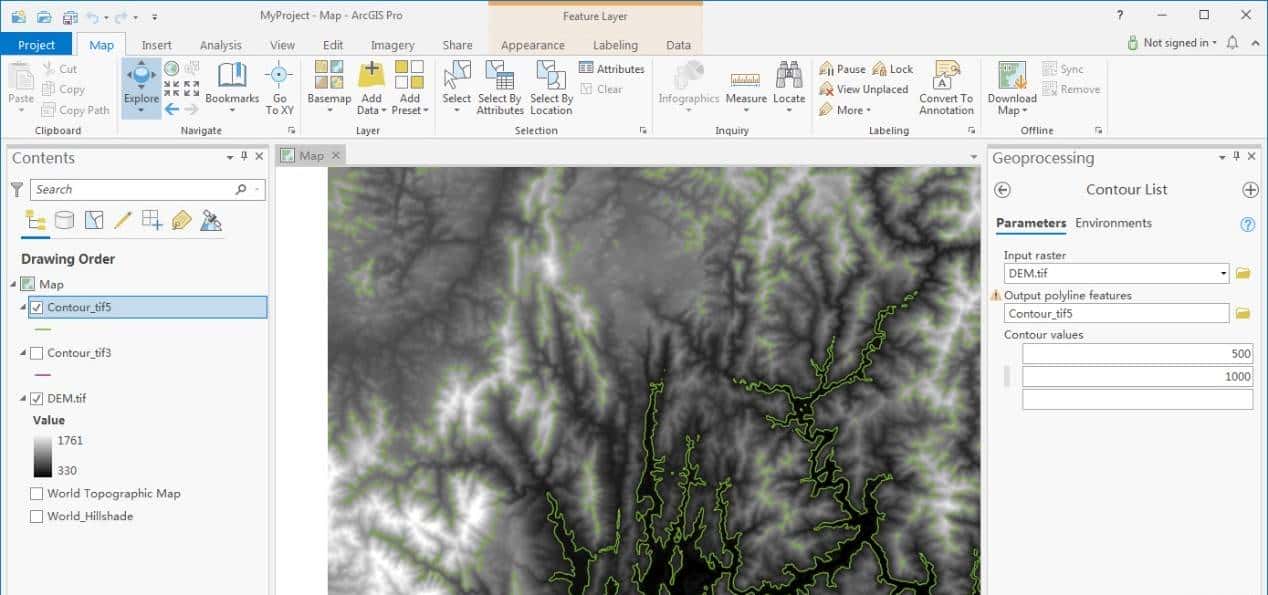Check the Contour_tif3 layer visibility
The height and width of the screenshot is (595, 1268).
[x=37, y=354]
